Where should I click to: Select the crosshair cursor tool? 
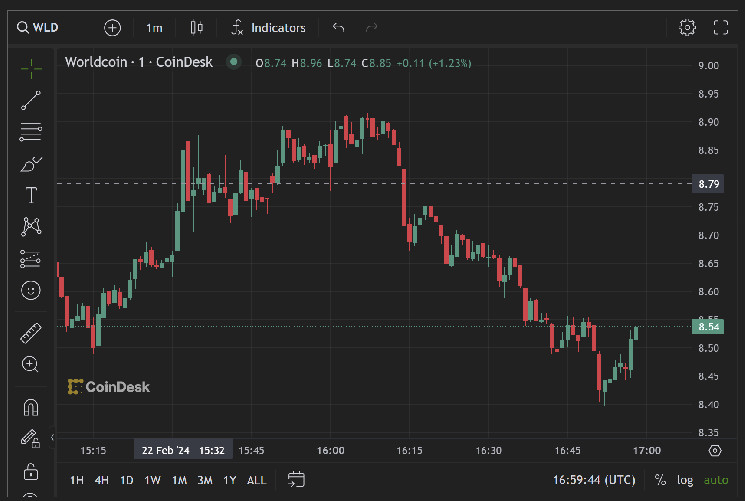click(31, 69)
